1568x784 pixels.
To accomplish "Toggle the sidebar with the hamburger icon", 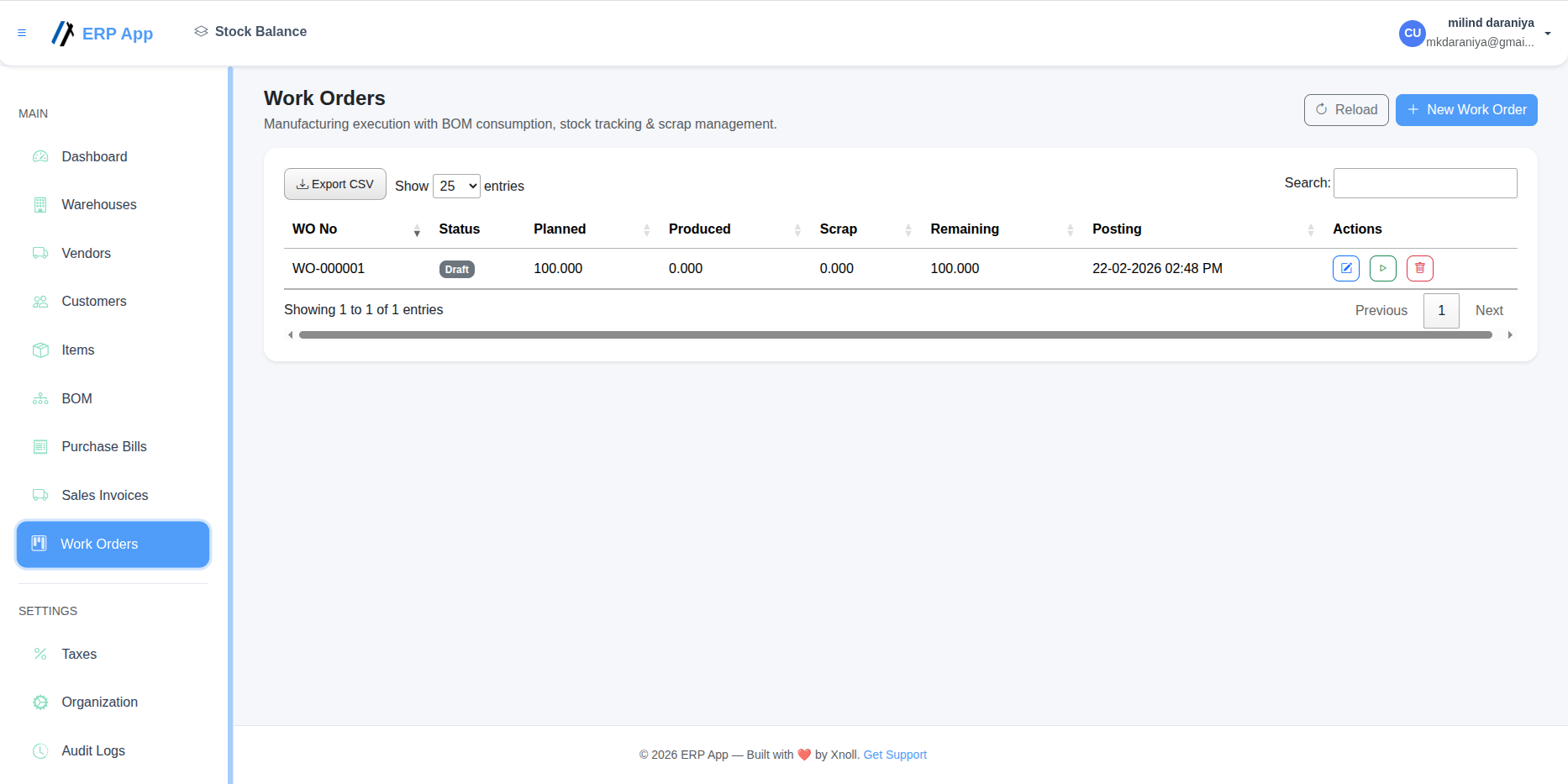I will tap(22, 33).
